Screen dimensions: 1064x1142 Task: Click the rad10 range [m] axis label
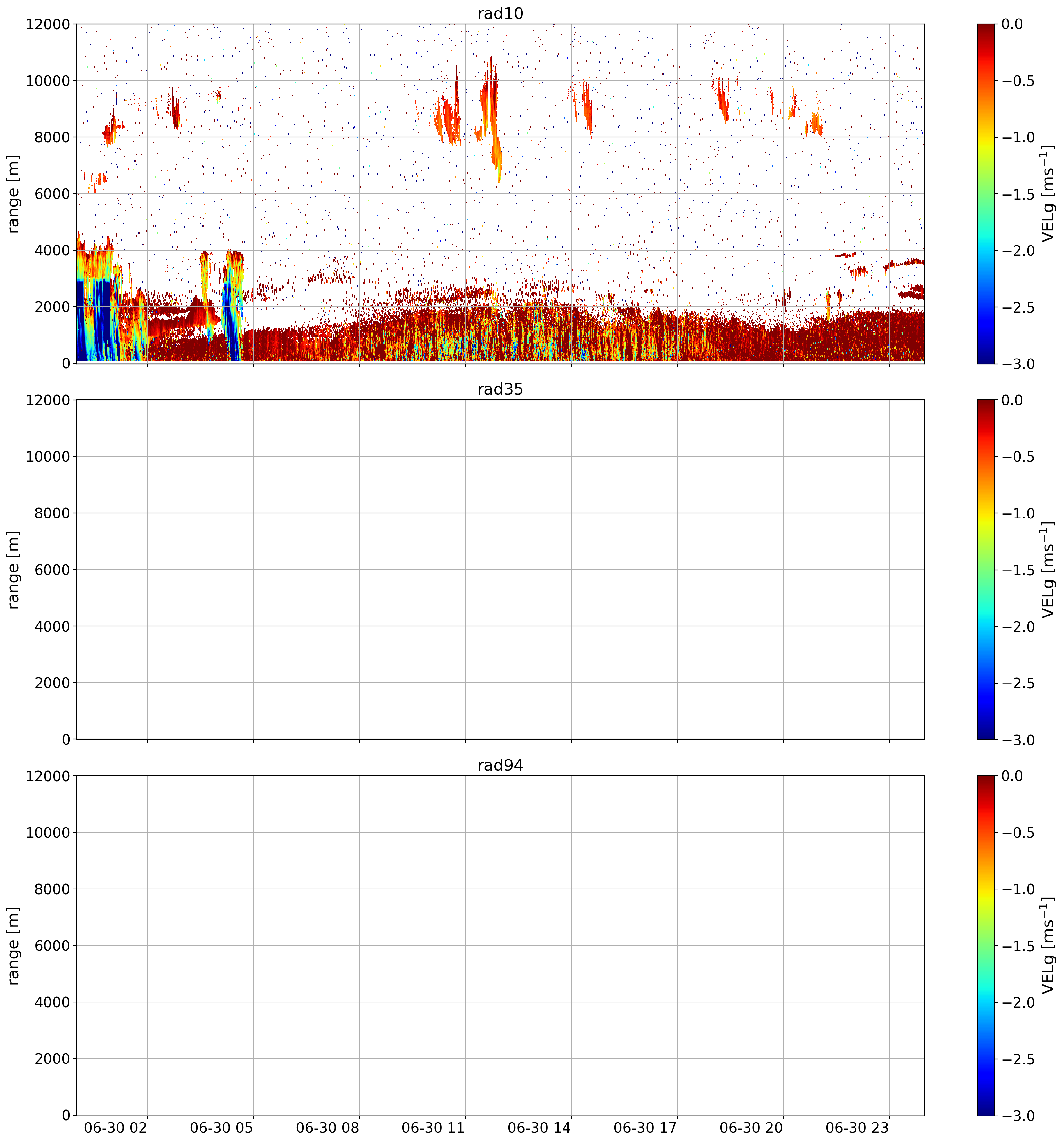tap(13, 193)
